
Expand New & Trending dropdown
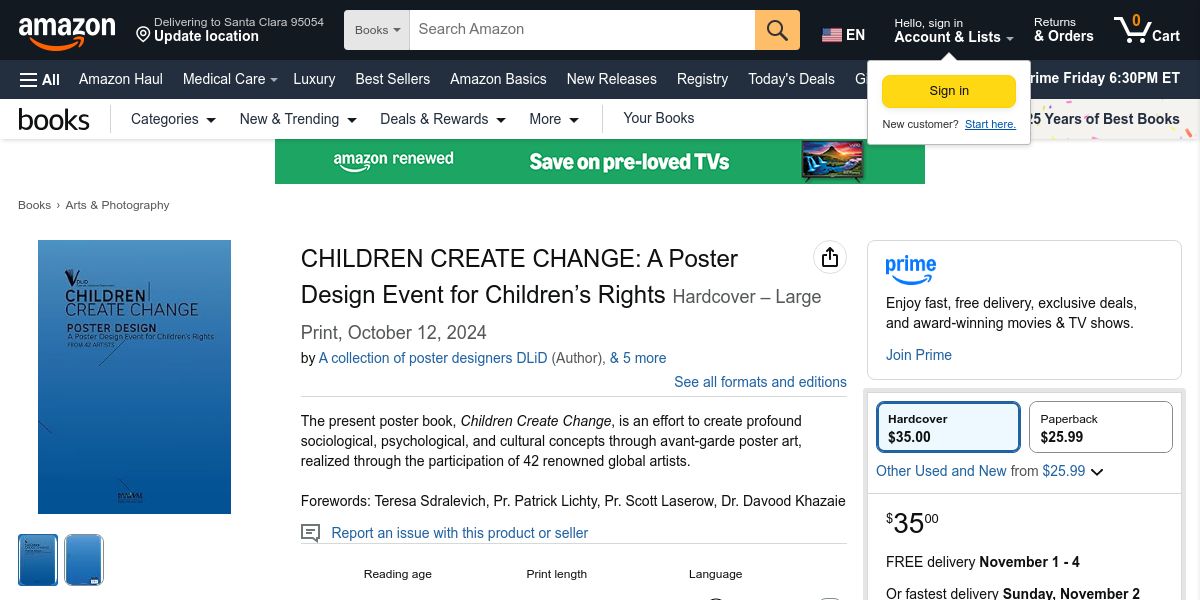click(x=298, y=119)
